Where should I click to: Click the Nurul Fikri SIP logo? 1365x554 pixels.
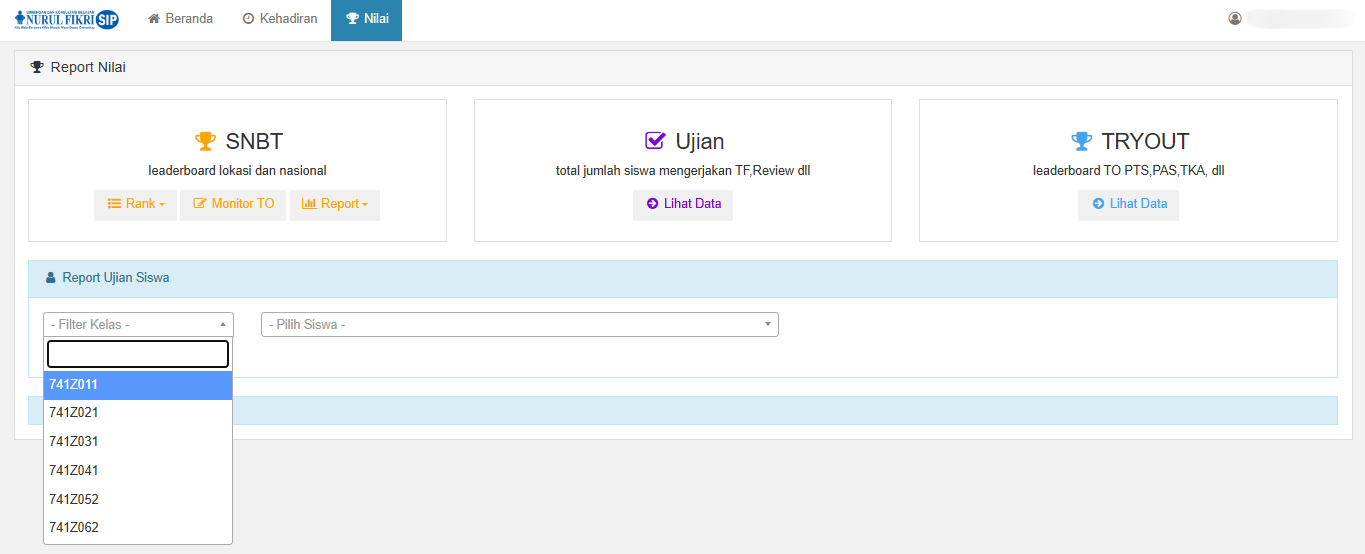[66, 19]
